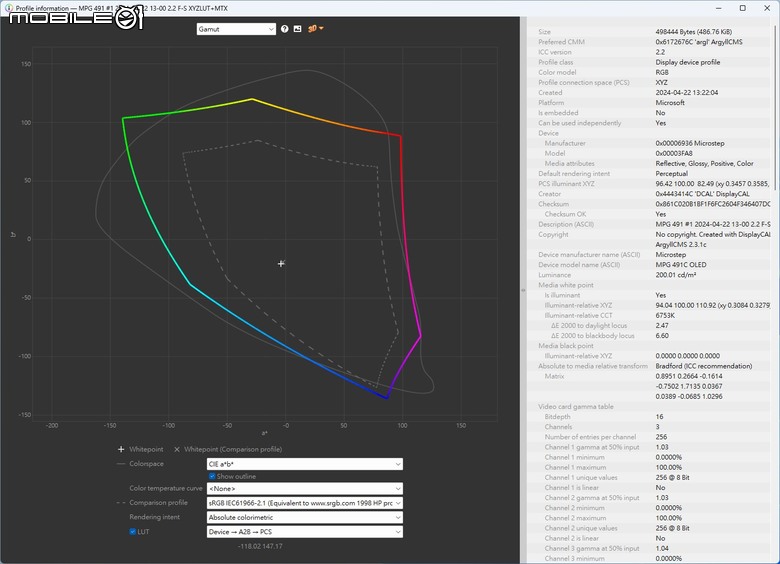Screen dimensions: 780x564
Task: Click the splitter handle between graph and info panels
Action: (523, 291)
